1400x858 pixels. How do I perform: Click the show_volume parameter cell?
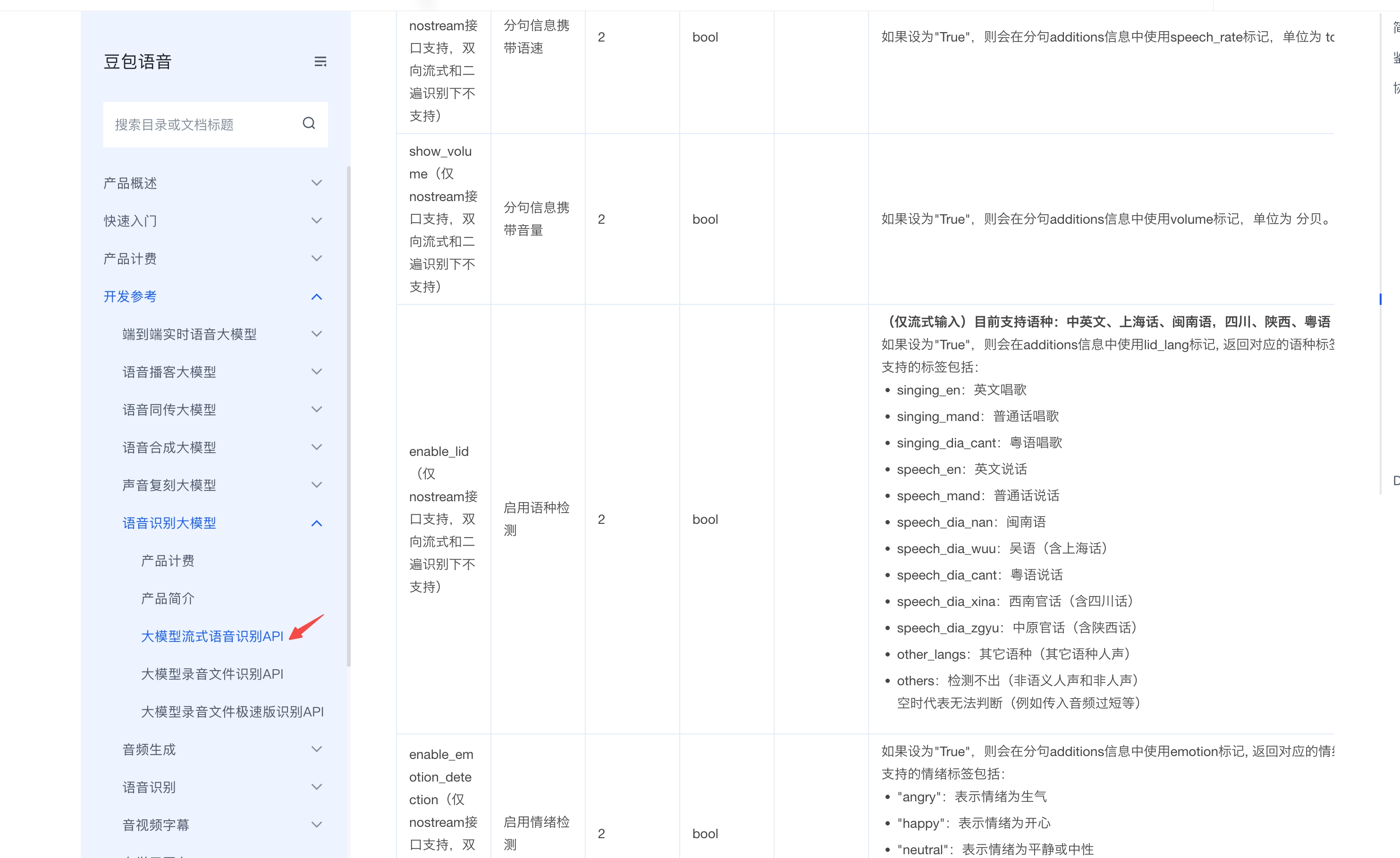coord(443,219)
